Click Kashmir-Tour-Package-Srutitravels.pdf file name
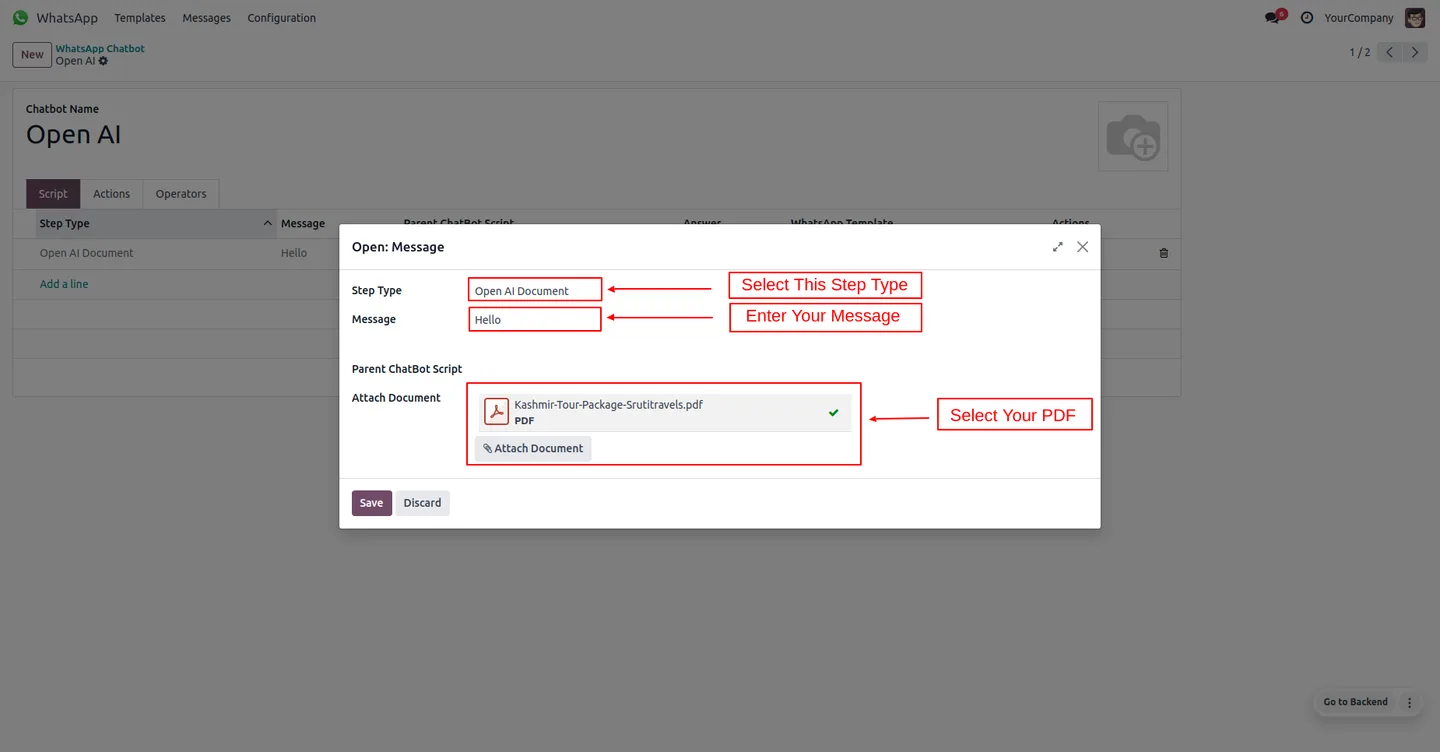1440x752 pixels. coord(608,405)
